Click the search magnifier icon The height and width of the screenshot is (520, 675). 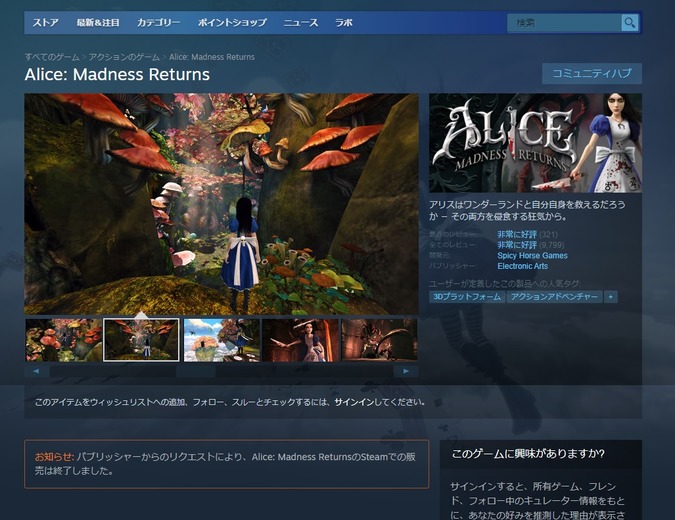tap(629, 22)
